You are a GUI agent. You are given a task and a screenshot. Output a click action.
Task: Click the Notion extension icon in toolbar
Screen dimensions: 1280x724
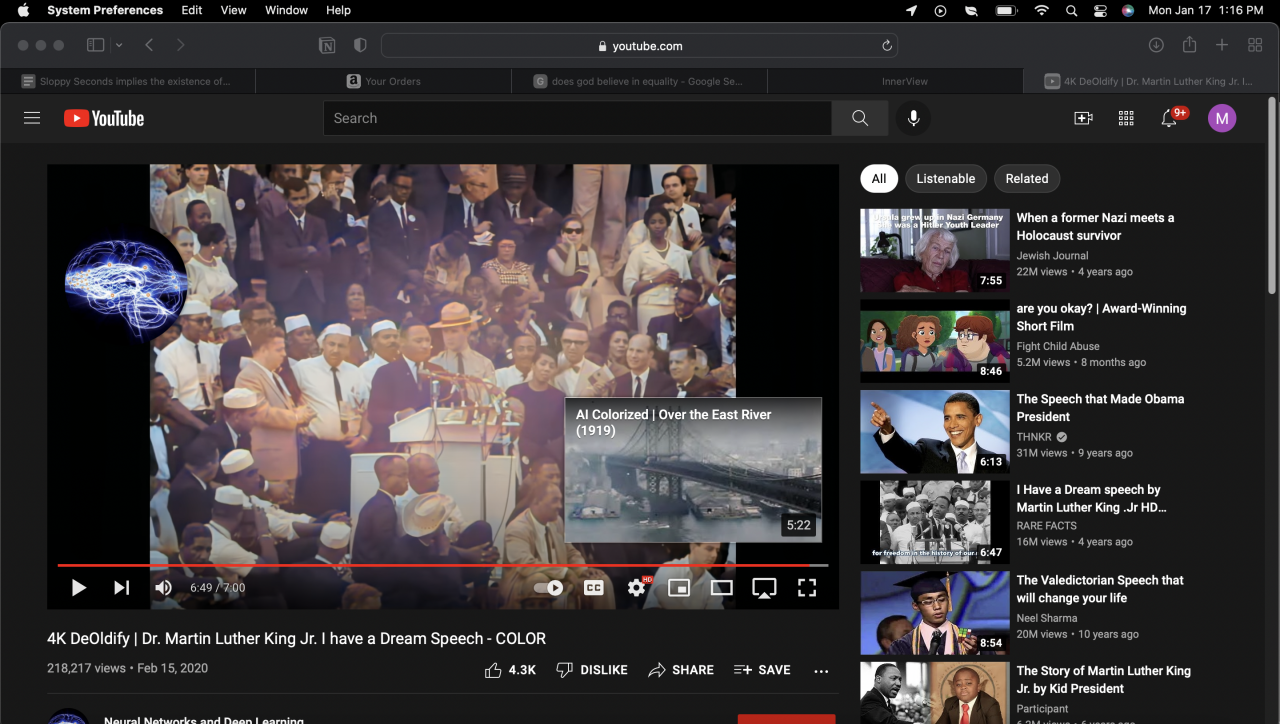(x=327, y=45)
